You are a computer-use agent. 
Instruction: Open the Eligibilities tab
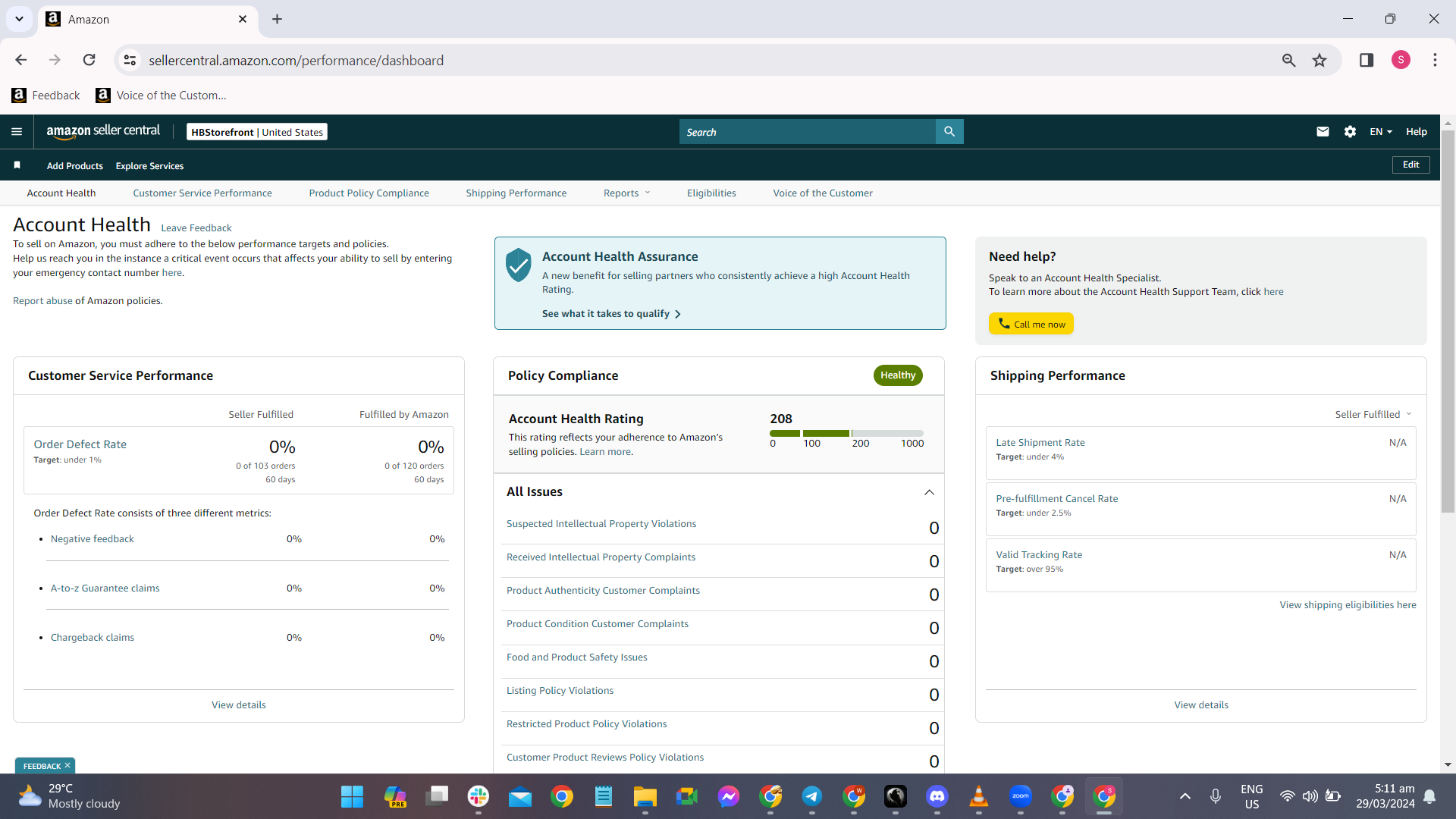711,193
